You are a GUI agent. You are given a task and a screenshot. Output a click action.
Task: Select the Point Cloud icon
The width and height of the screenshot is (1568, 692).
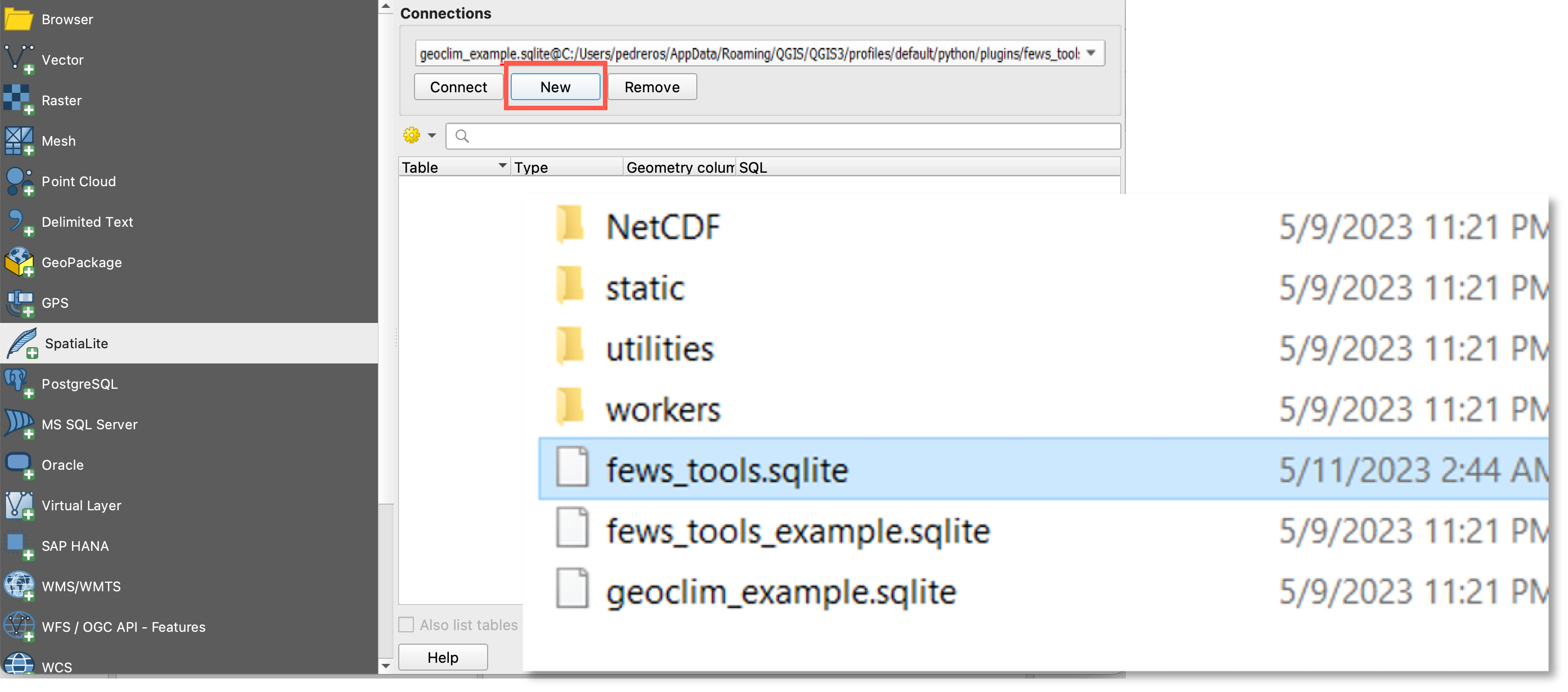coord(19,182)
